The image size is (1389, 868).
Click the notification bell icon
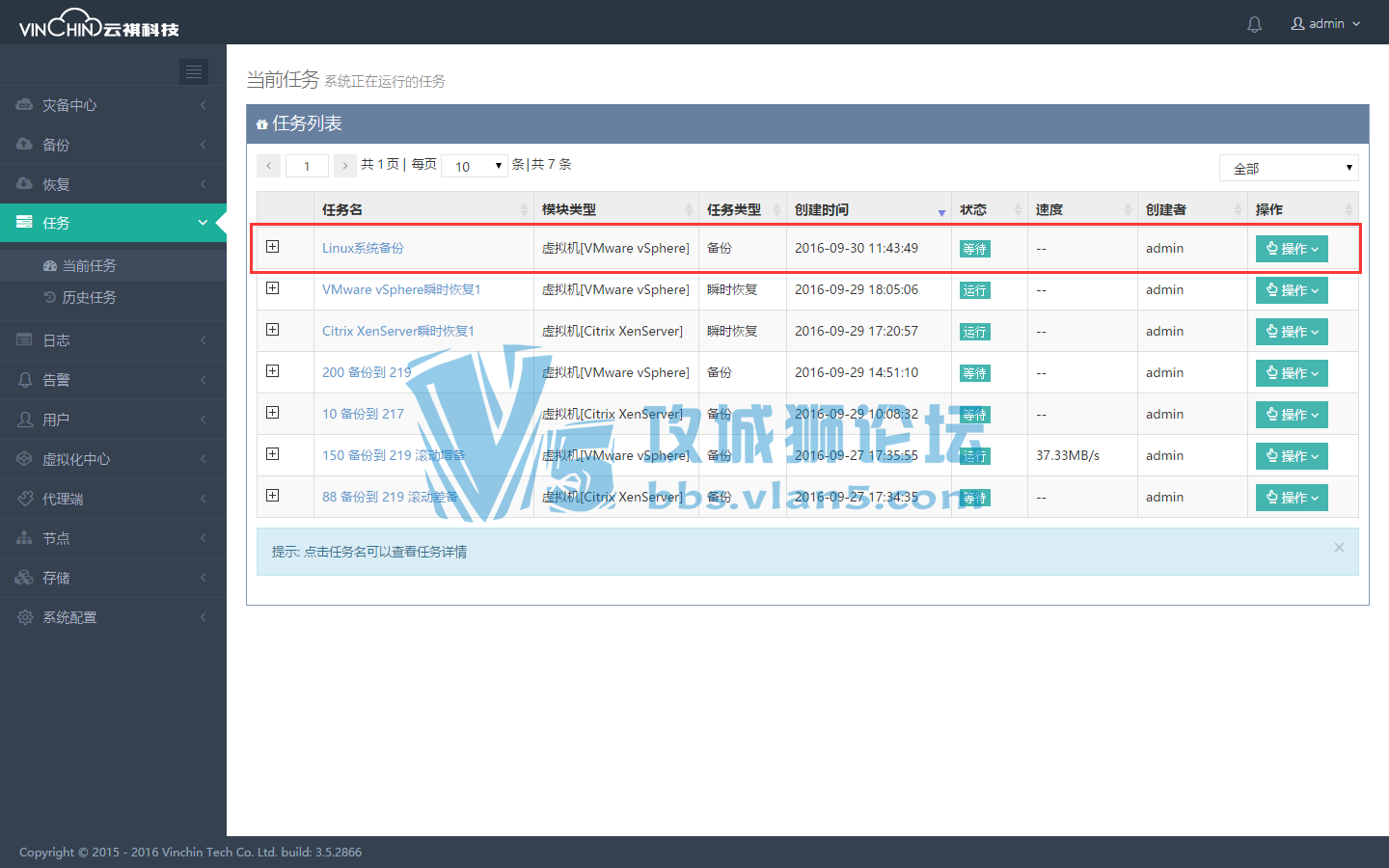coord(1254,24)
